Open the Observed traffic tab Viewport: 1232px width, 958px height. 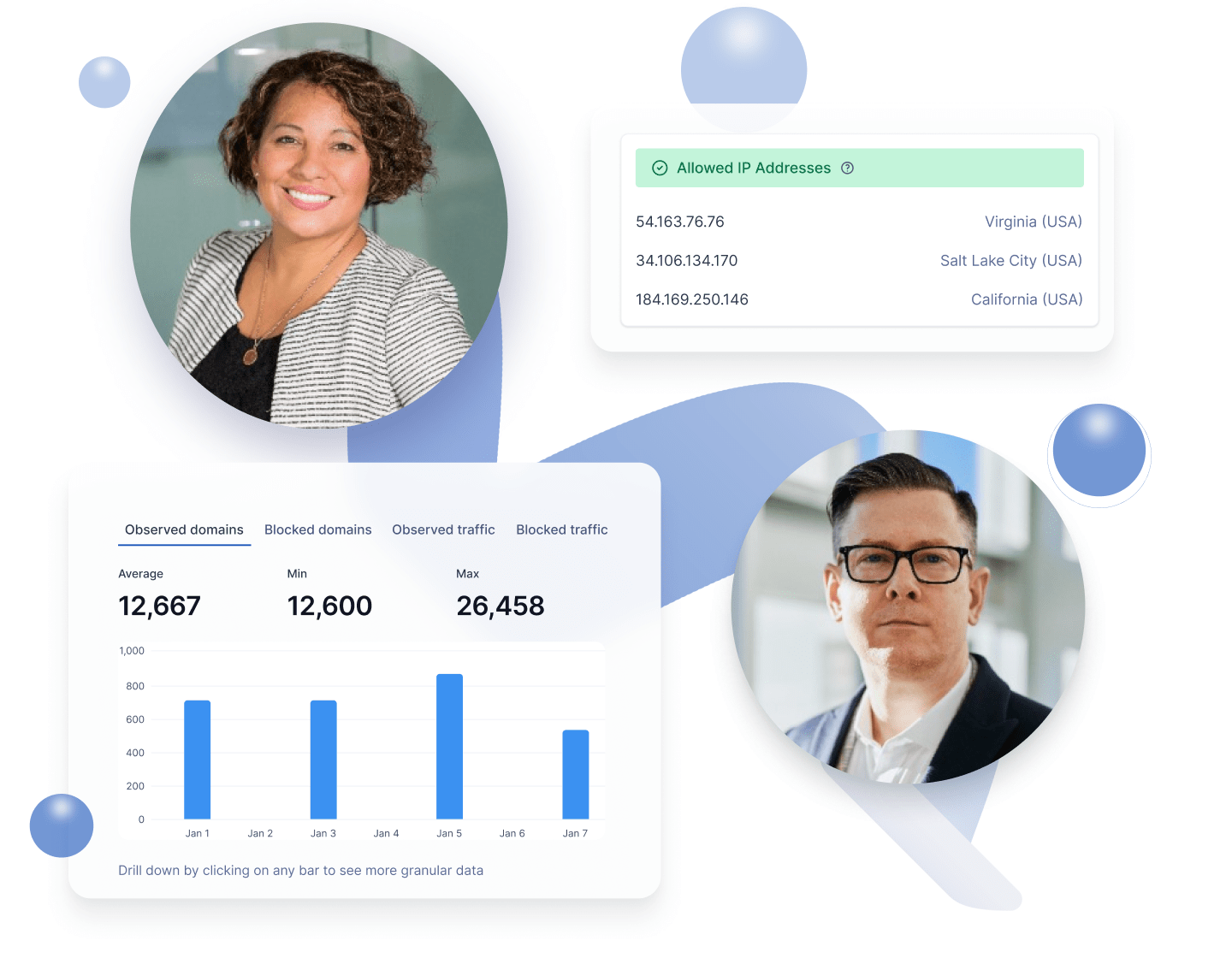click(x=443, y=529)
